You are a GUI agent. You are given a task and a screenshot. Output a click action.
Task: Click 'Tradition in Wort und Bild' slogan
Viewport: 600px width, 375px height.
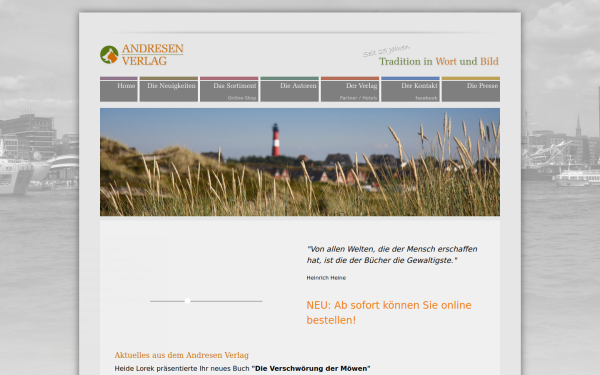(x=439, y=61)
